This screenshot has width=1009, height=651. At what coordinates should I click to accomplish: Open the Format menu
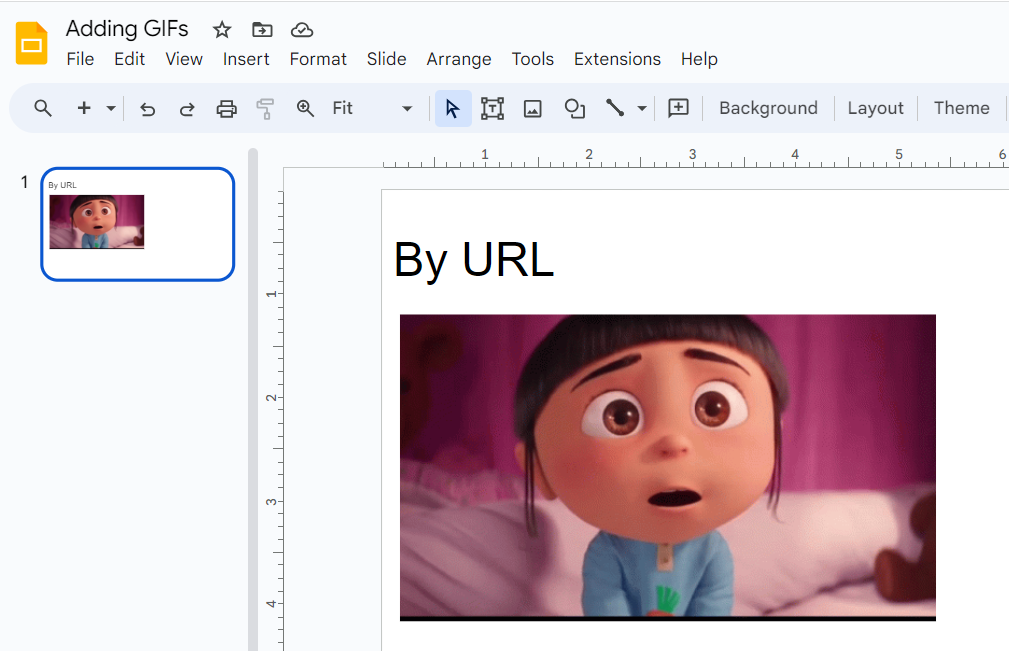(318, 59)
